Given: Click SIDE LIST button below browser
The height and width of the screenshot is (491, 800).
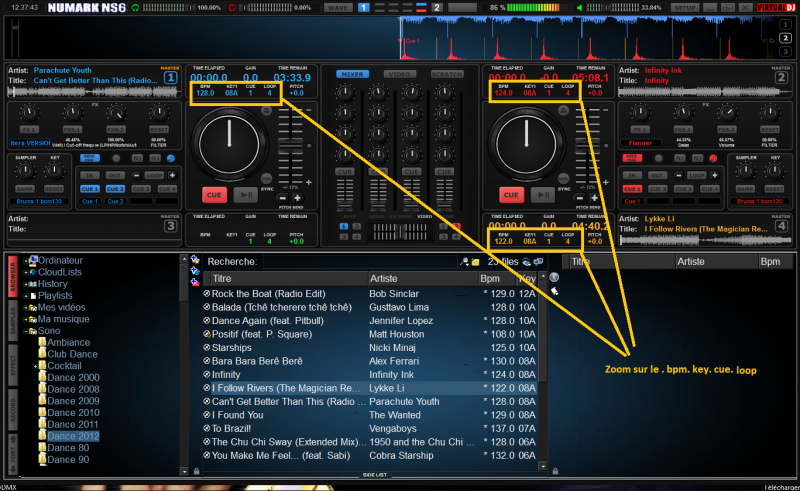Looking at the screenshot, I should (x=375, y=475).
